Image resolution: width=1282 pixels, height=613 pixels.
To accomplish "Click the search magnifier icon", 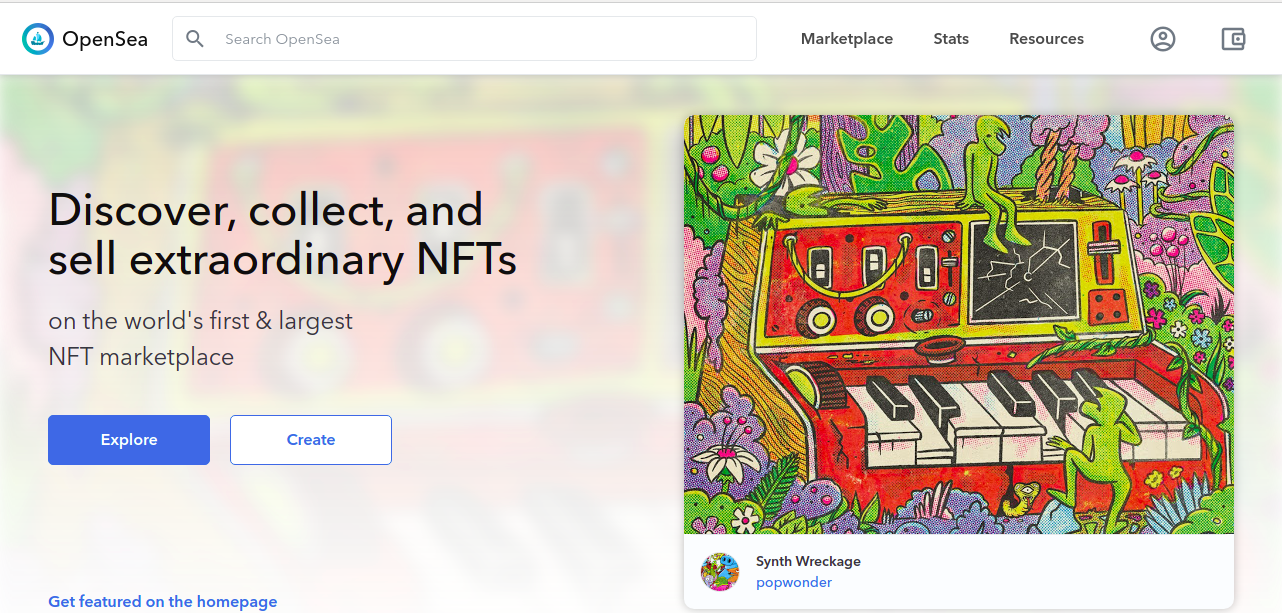I will pos(195,39).
